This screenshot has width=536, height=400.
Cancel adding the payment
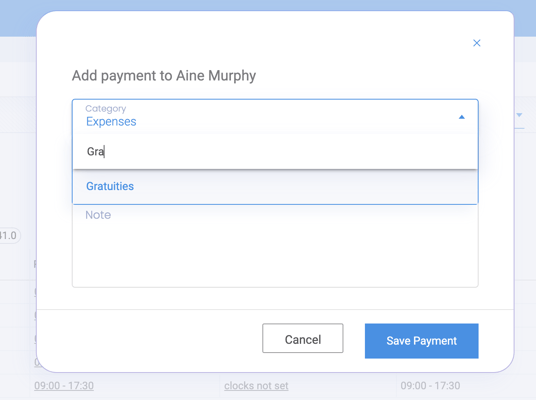point(303,338)
